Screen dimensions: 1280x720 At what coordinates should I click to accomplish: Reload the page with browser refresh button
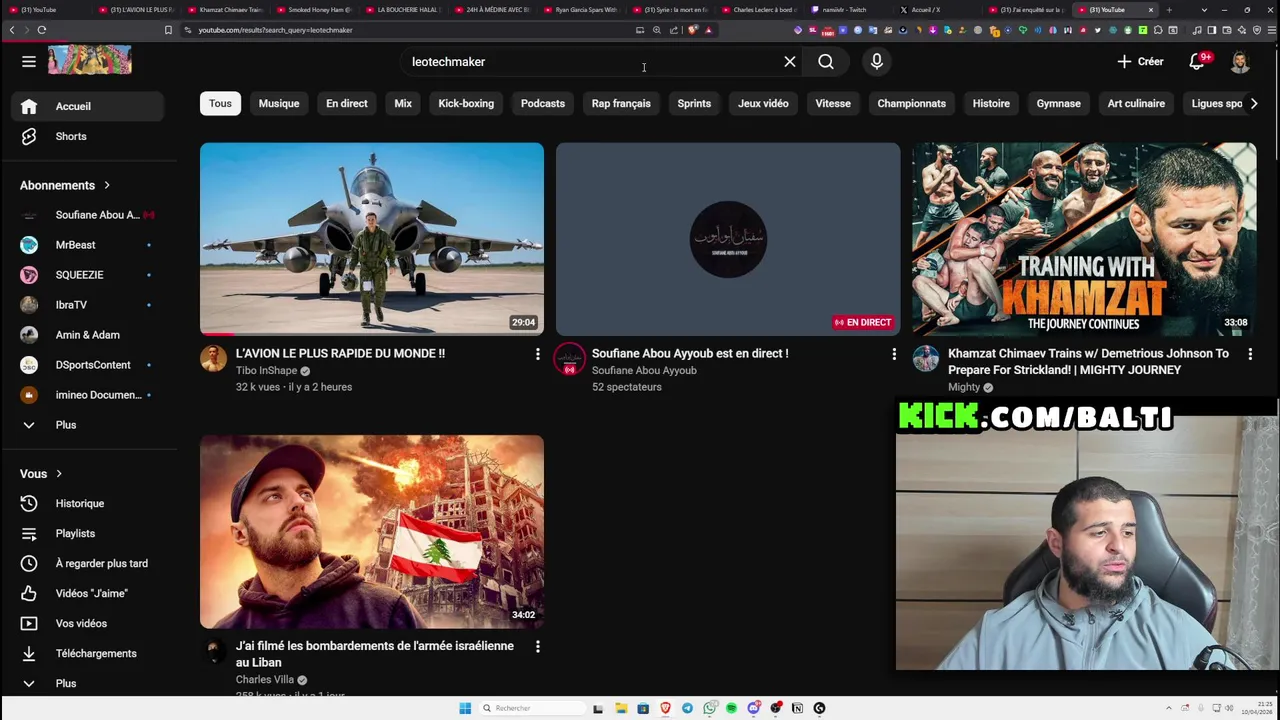(x=42, y=30)
